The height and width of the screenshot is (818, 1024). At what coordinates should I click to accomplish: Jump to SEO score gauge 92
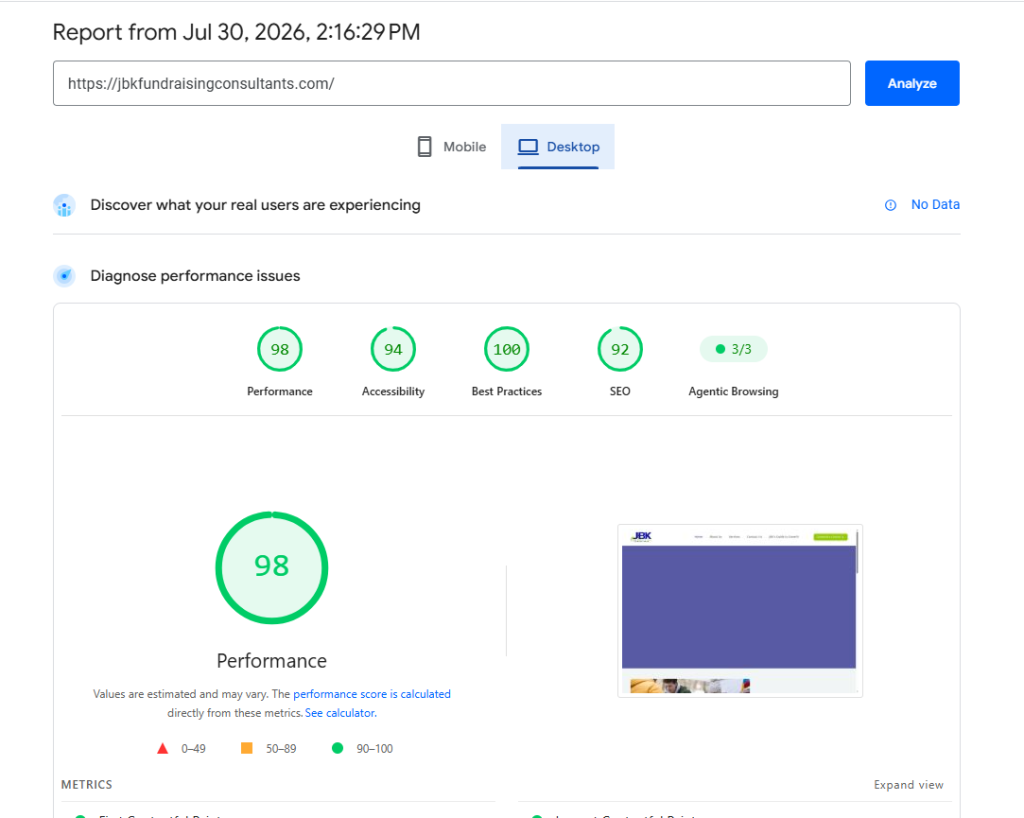620,349
